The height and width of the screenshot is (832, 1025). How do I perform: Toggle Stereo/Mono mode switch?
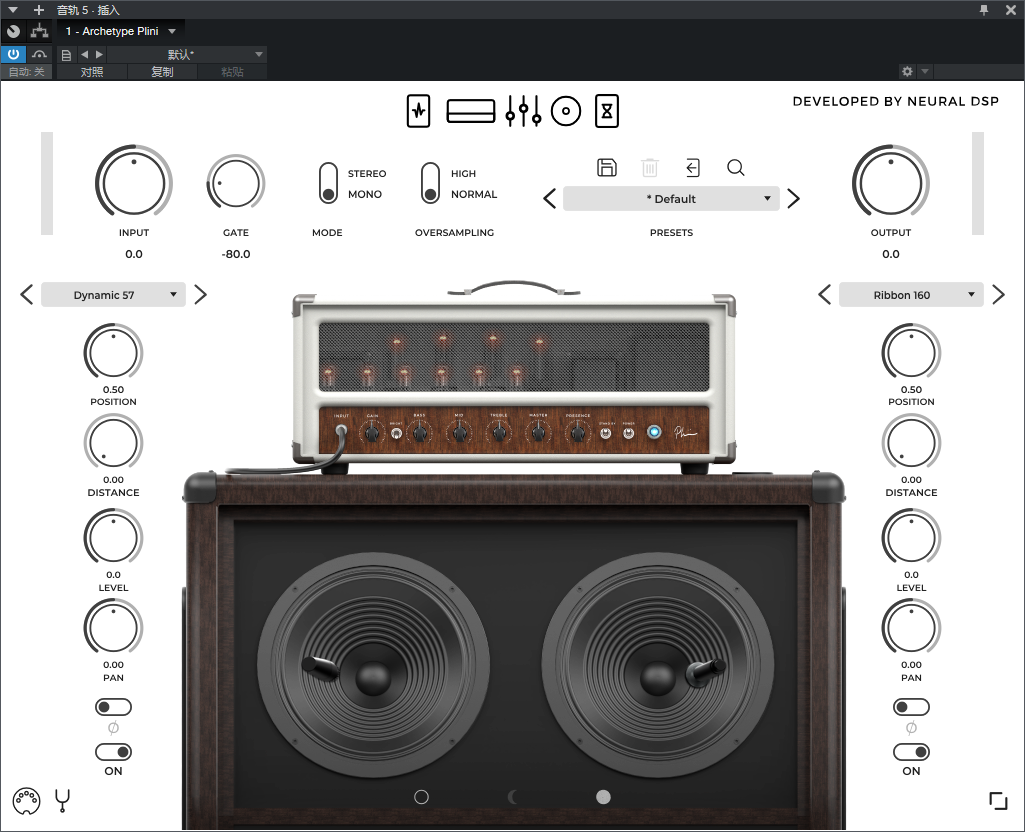[328, 184]
